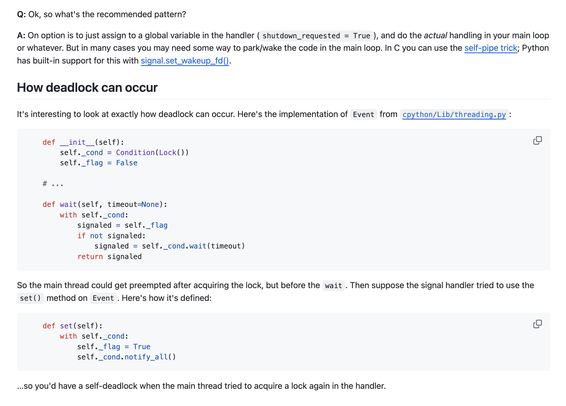Click the inline 'set()' code snippet
This screenshot has width=566, height=406.
(30, 298)
